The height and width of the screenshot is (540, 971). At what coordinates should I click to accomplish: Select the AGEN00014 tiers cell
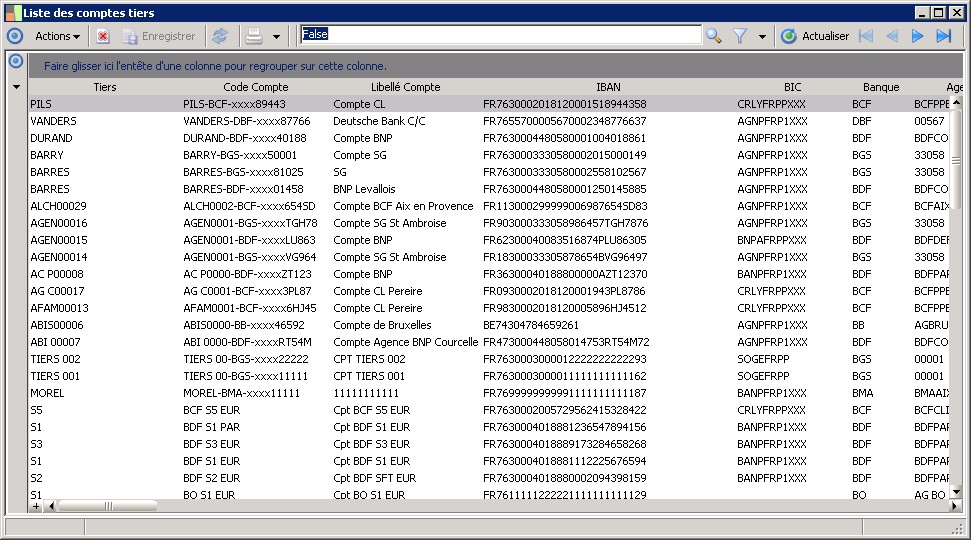tap(59, 258)
